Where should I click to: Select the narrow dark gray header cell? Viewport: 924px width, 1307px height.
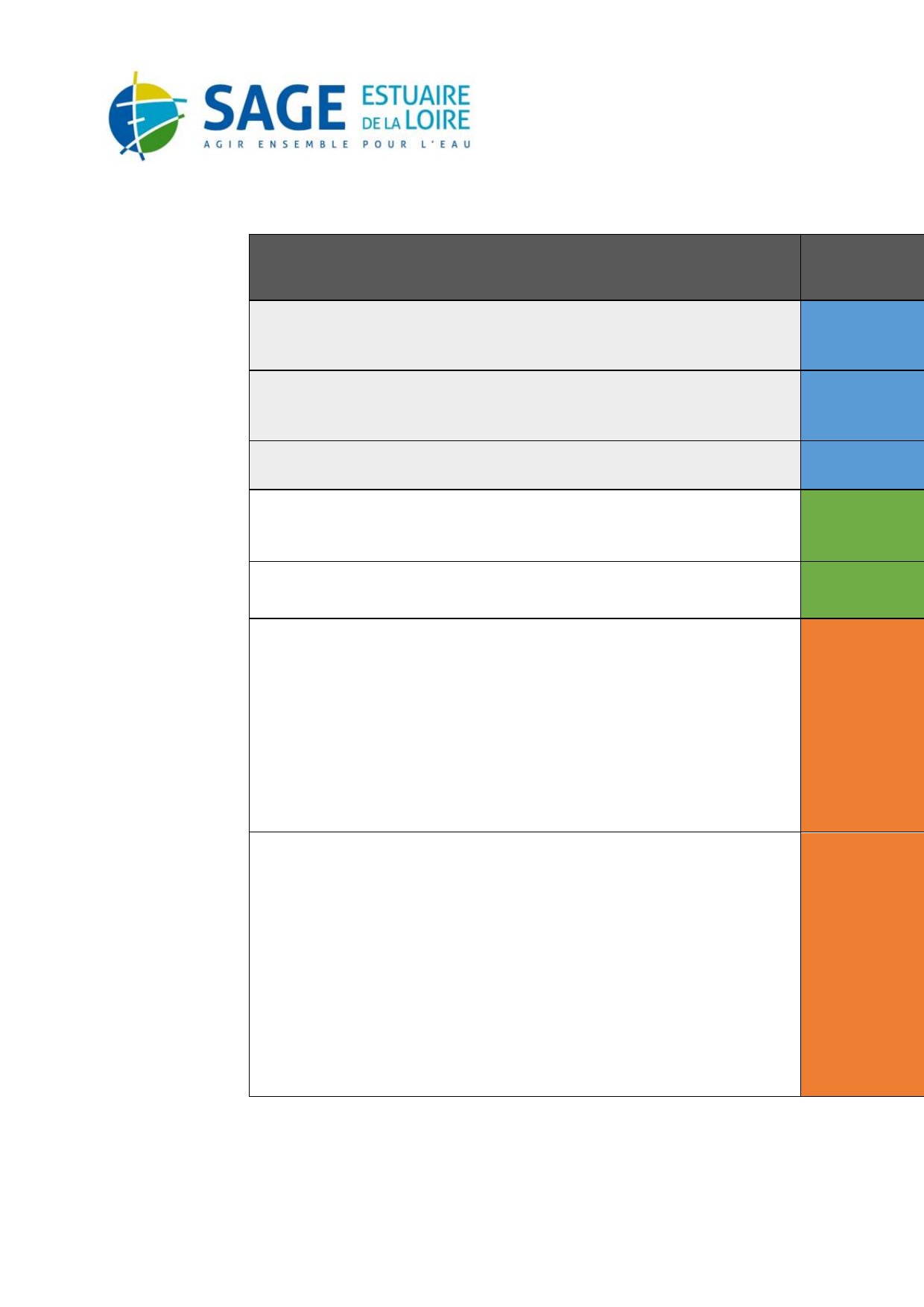(x=862, y=267)
